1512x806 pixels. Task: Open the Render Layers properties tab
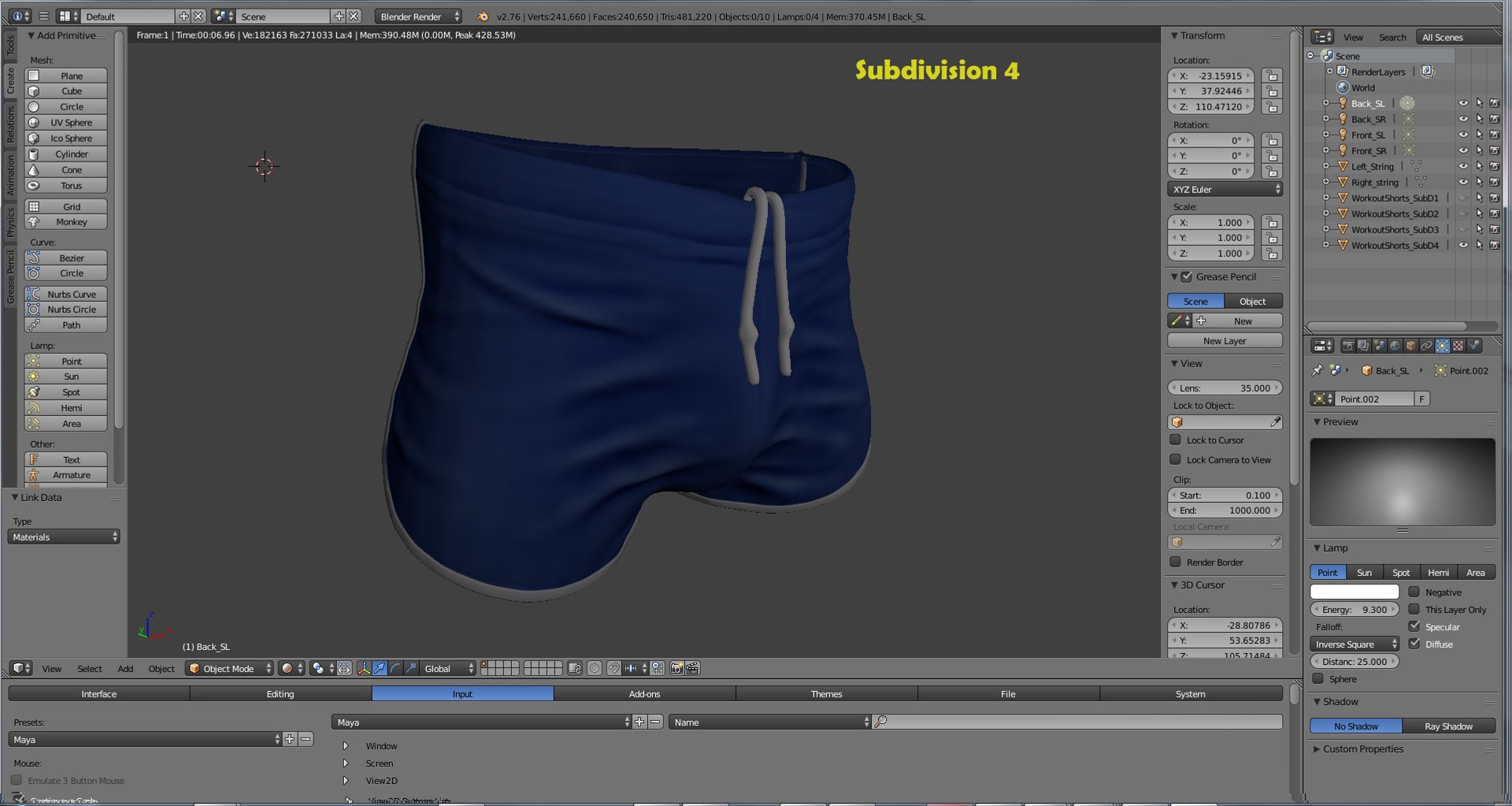point(1364,346)
